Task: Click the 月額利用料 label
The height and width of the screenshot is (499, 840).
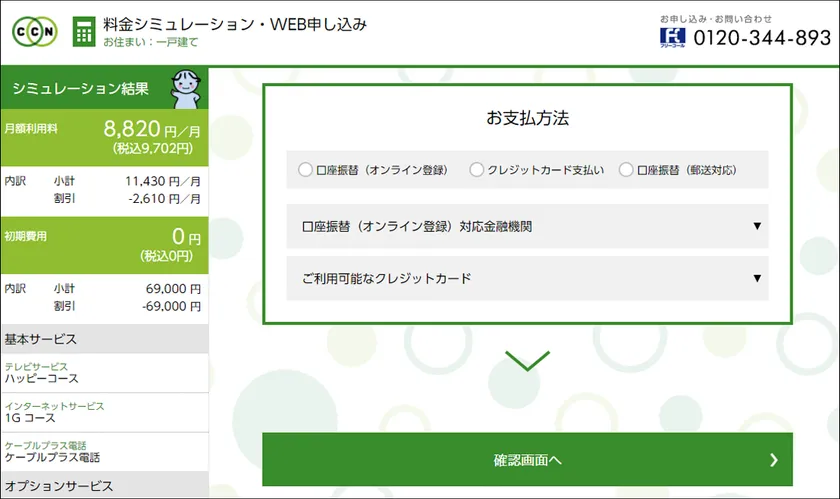Action: 31,129
